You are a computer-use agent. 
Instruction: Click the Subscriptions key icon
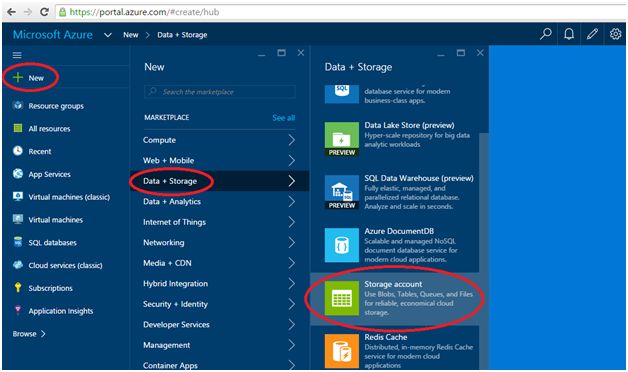18,288
